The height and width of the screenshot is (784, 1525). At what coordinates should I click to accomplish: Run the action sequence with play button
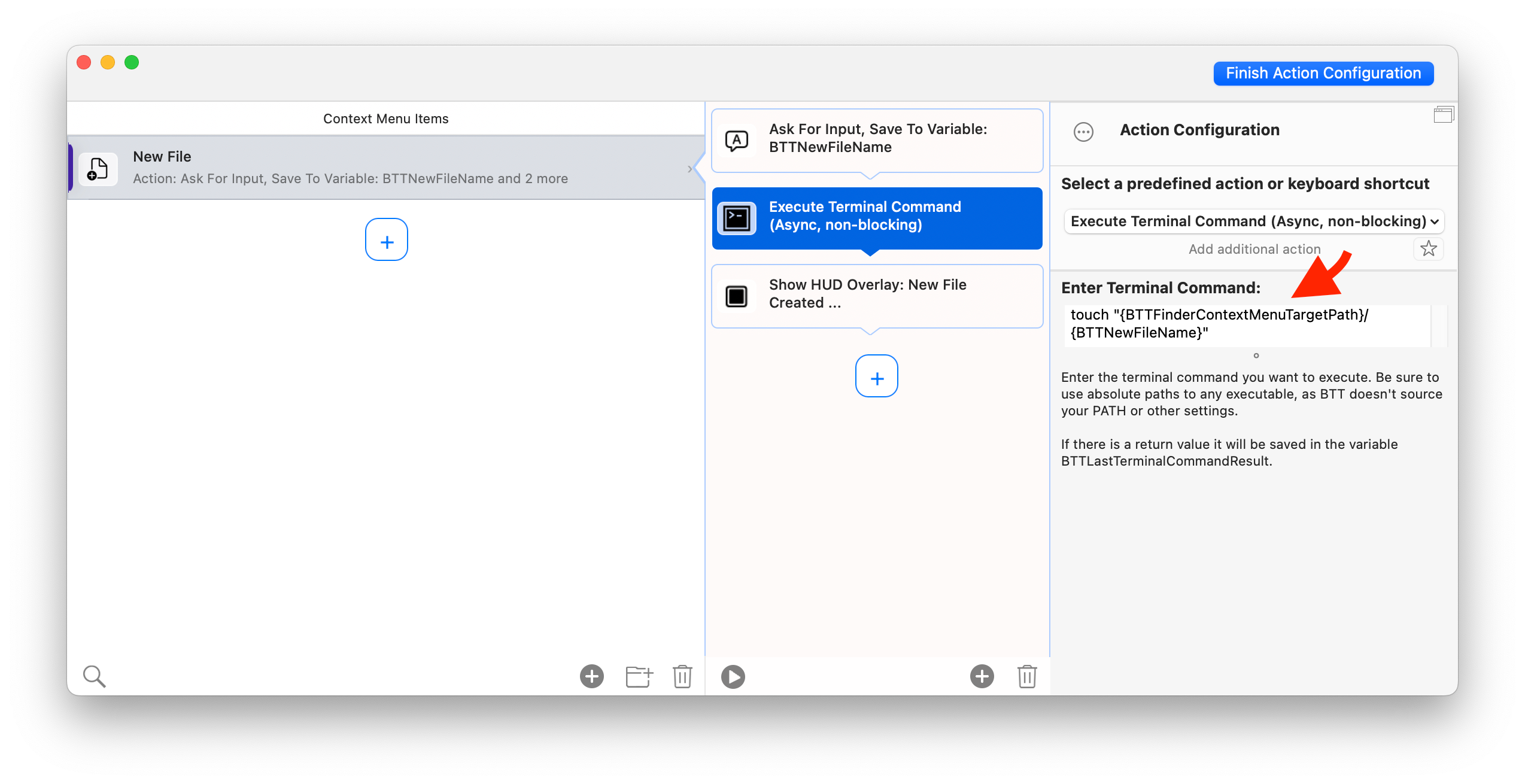tap(733, 676)
